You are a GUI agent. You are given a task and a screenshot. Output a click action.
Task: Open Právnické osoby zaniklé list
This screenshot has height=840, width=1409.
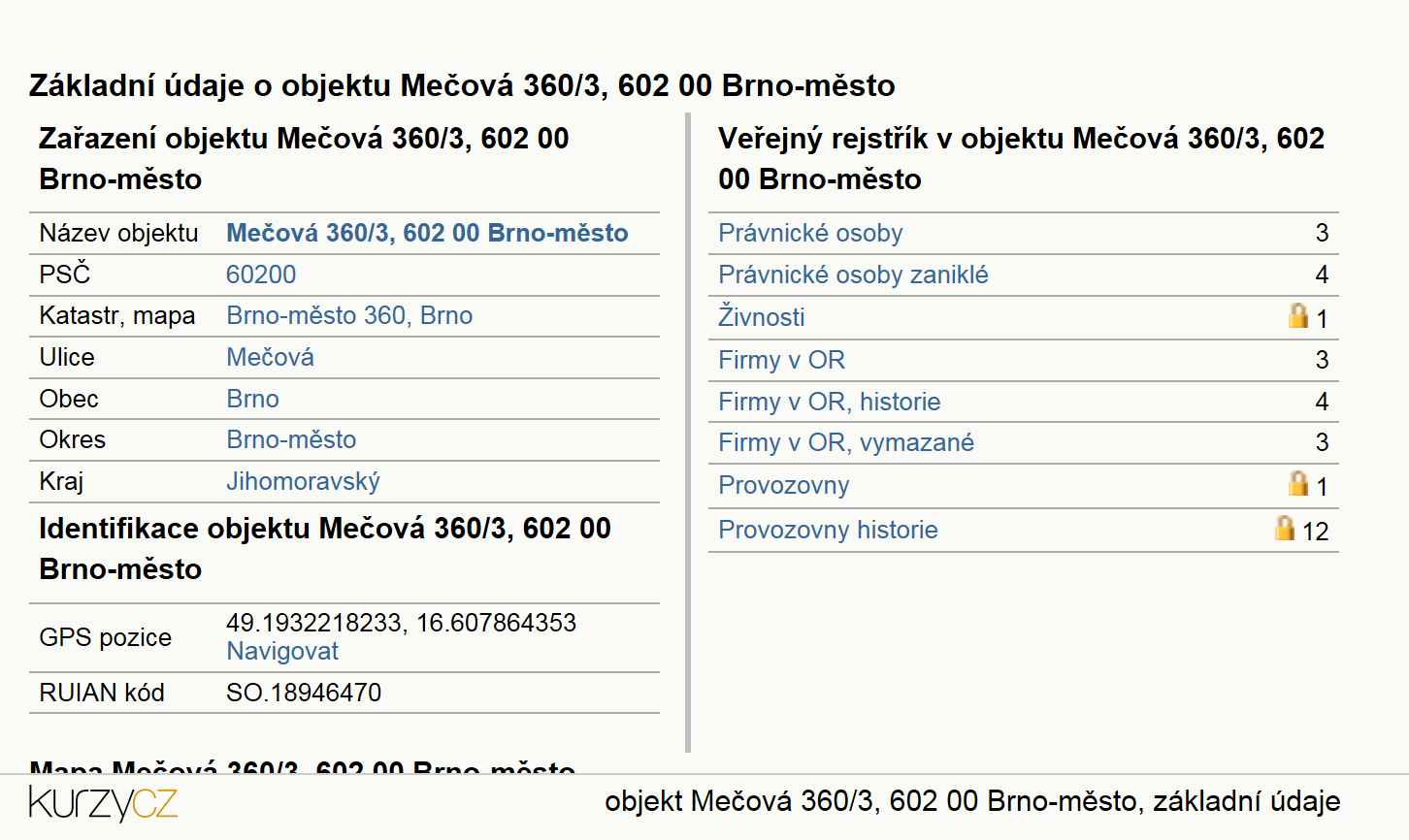pos(853,275)
